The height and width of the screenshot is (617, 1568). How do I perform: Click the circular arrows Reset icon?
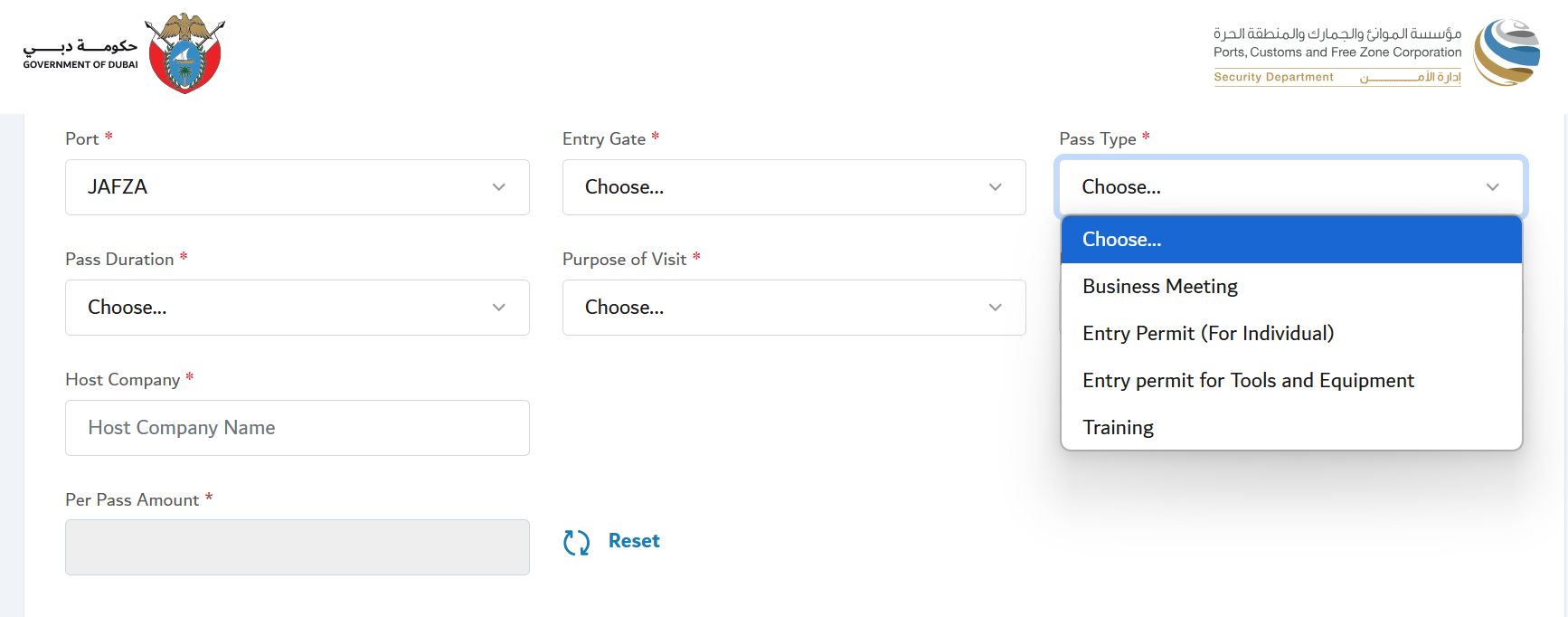pos(576,542)
